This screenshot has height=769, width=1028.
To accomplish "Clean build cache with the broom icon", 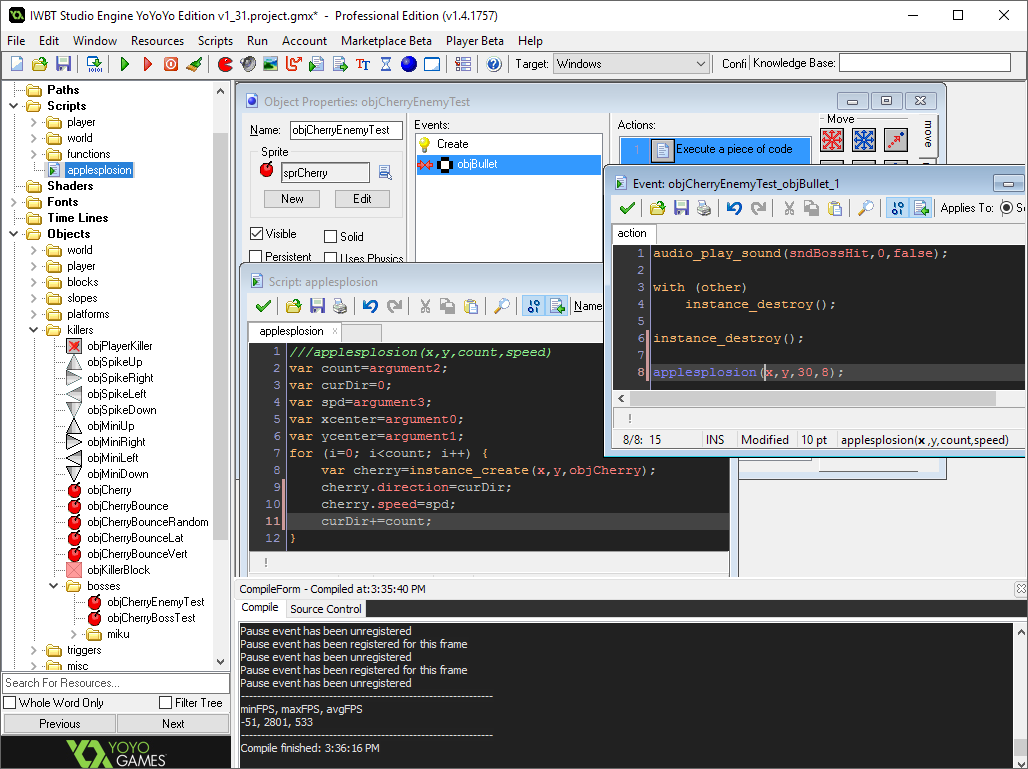I will (x=195, y=64).
